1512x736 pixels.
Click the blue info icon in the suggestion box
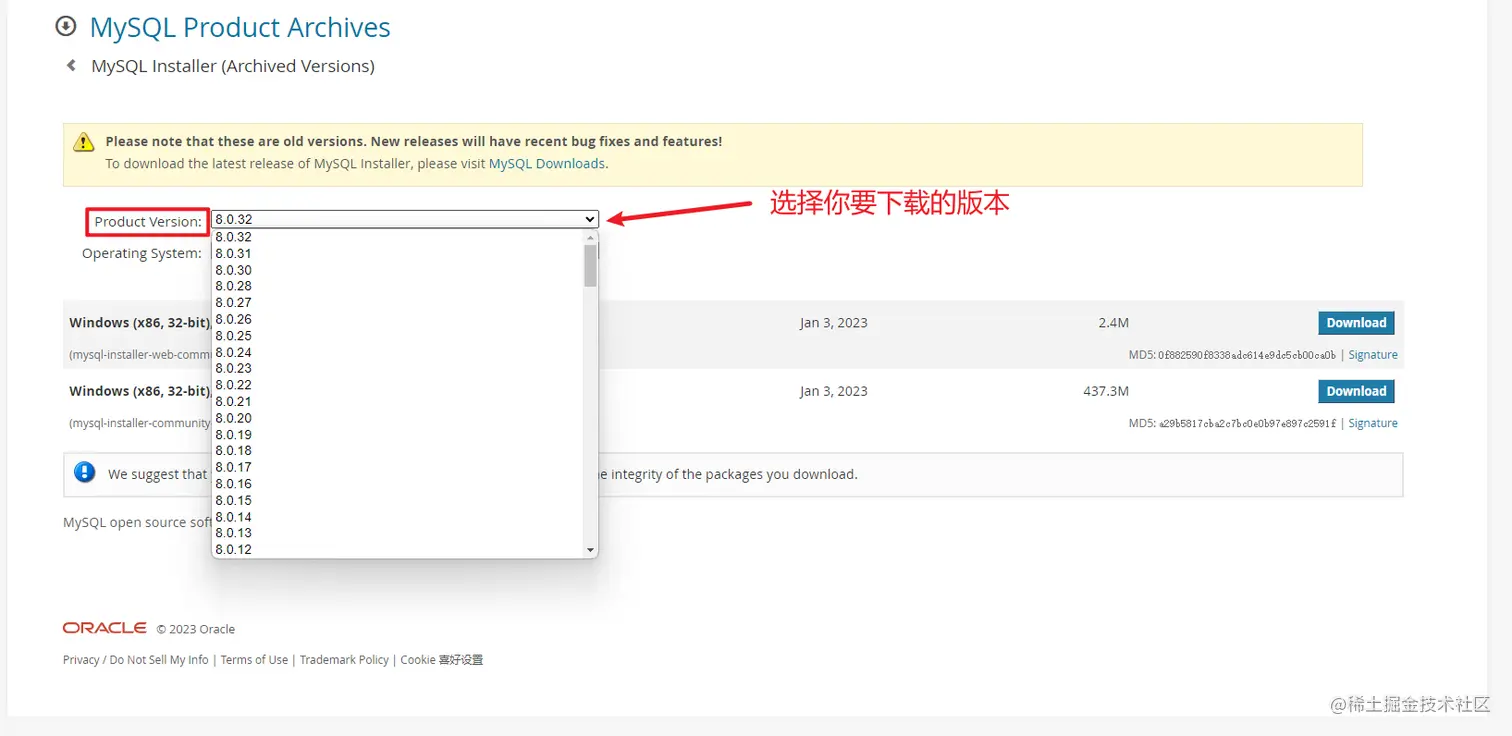point(85,473)
